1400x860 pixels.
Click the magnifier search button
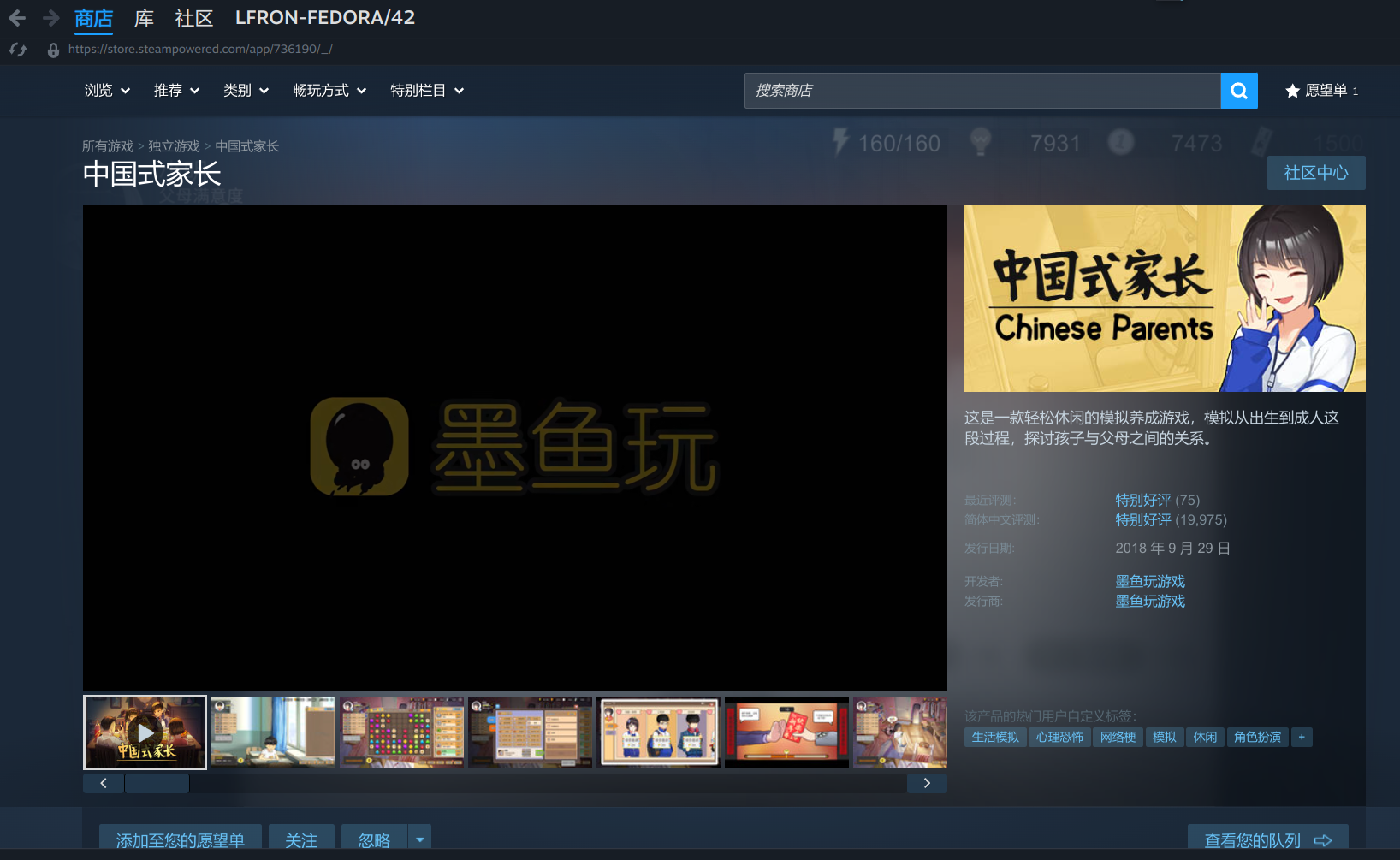pyautogui.click(x=1239, y=91)
